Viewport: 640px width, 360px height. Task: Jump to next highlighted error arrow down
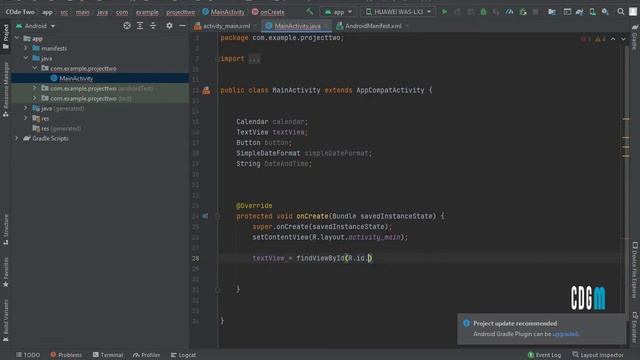point(623,39)
